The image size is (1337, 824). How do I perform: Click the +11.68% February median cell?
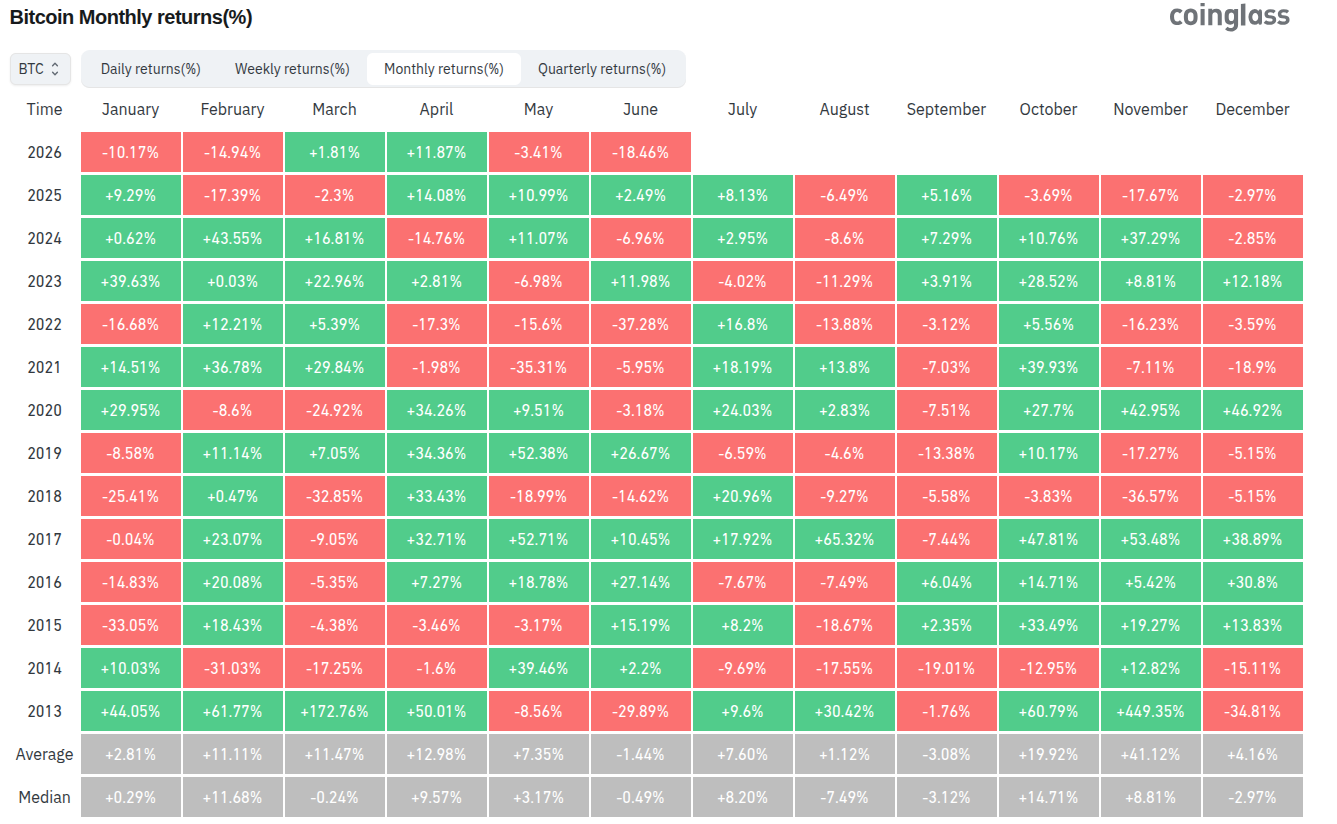pyautogui.click(x=233, y=797)
